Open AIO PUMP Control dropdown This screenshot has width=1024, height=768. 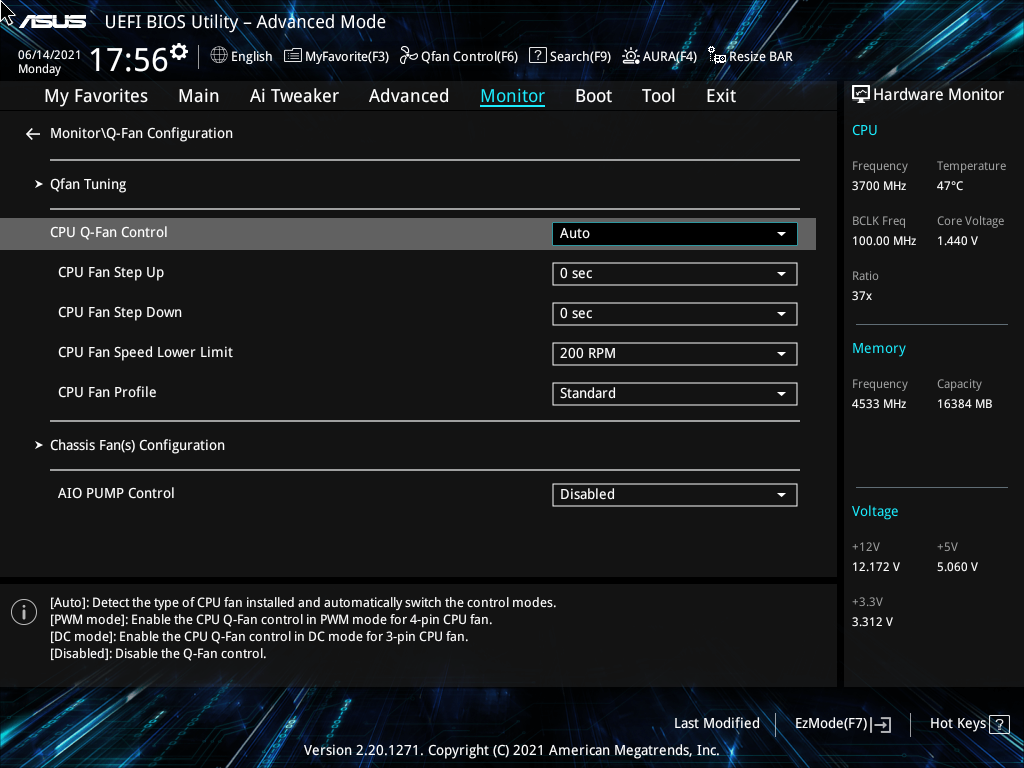(x=675, y=494)
